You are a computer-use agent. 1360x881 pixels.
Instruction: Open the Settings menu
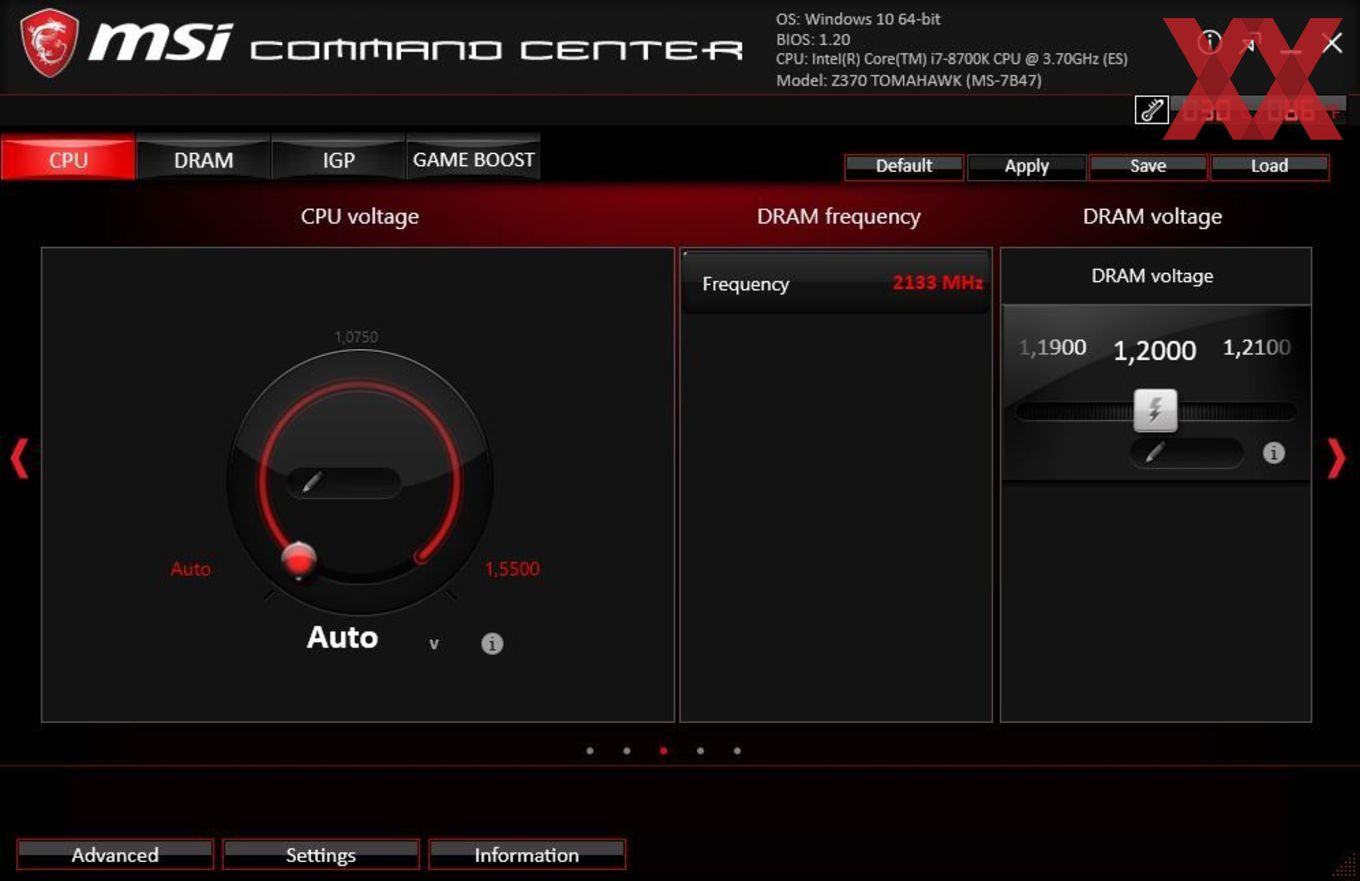tap(321, 855)
